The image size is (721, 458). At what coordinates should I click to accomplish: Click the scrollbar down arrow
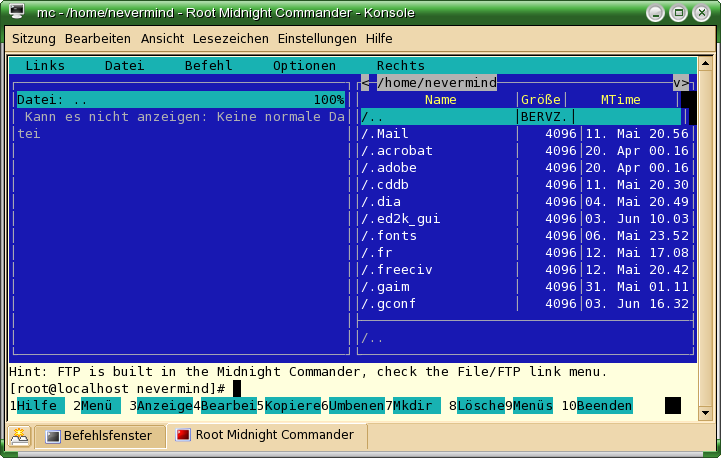[705, 413]
